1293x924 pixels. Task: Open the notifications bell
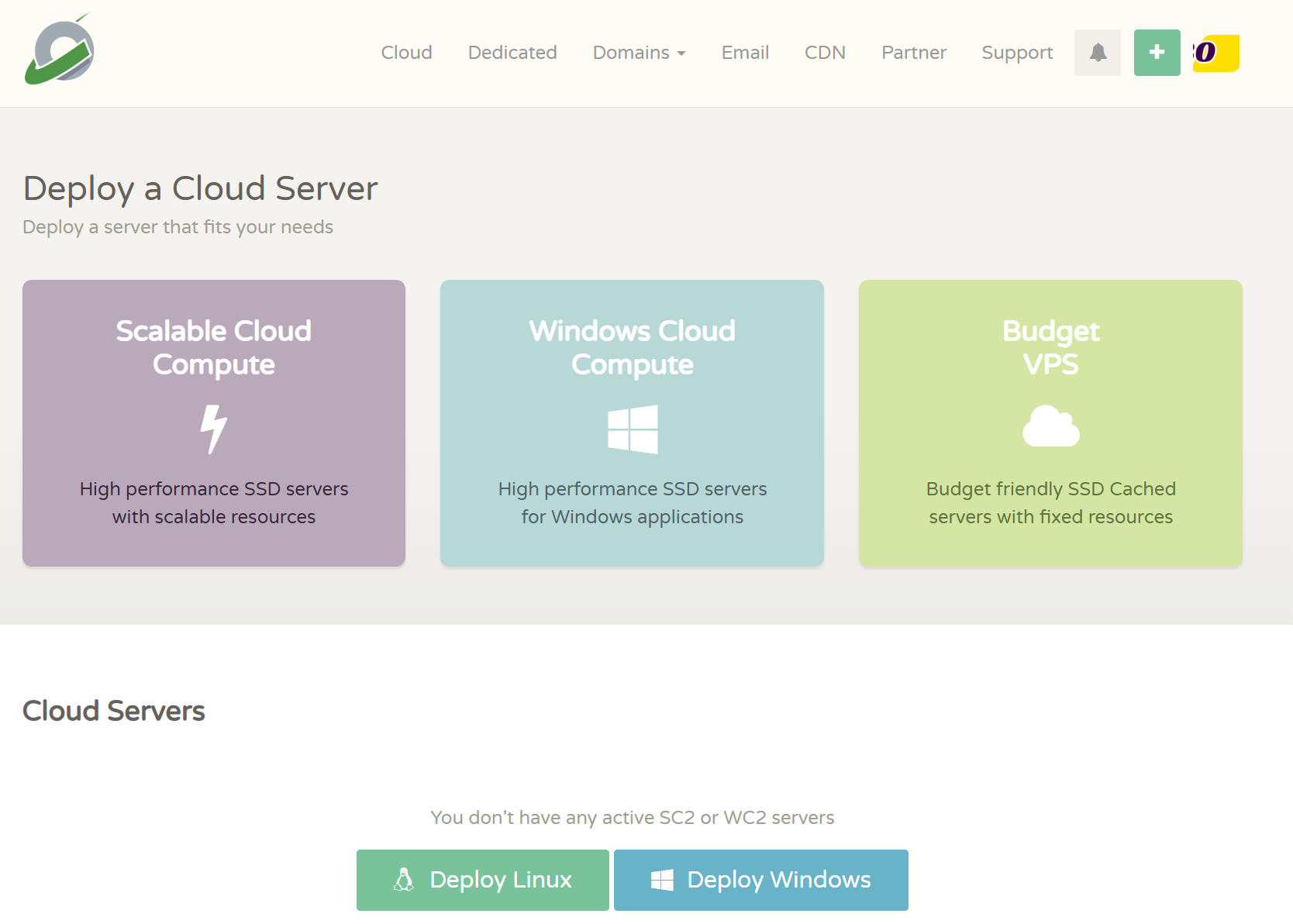(x=1097, y=53)
